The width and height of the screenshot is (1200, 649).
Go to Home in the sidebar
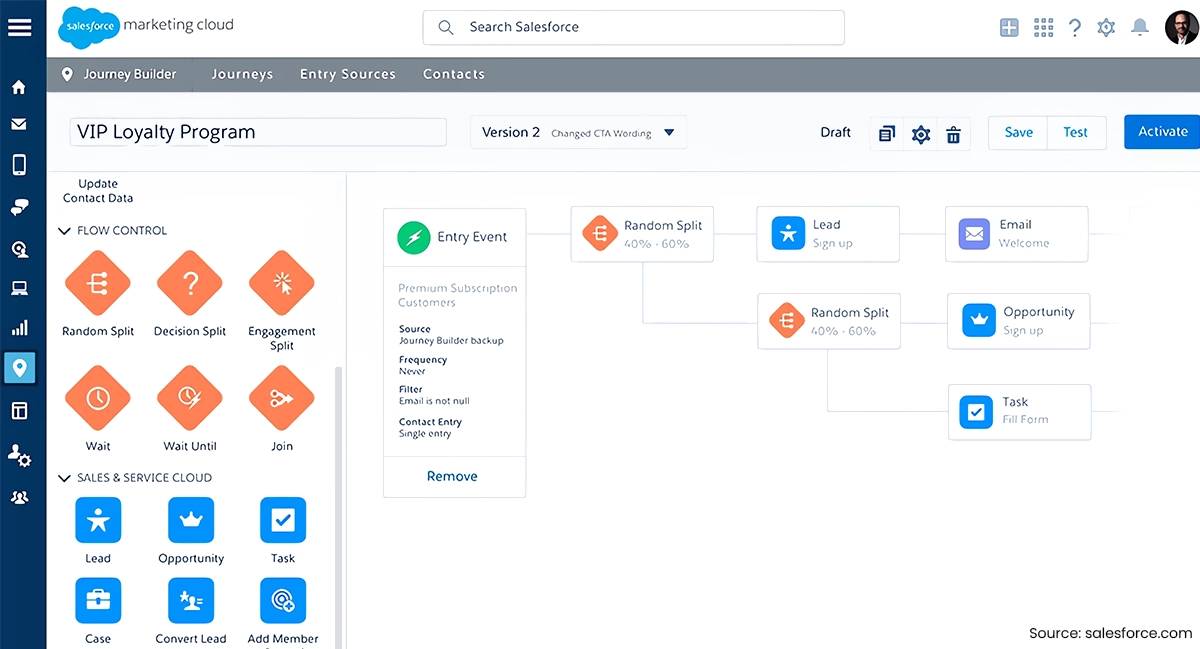[x=19, y=87]
